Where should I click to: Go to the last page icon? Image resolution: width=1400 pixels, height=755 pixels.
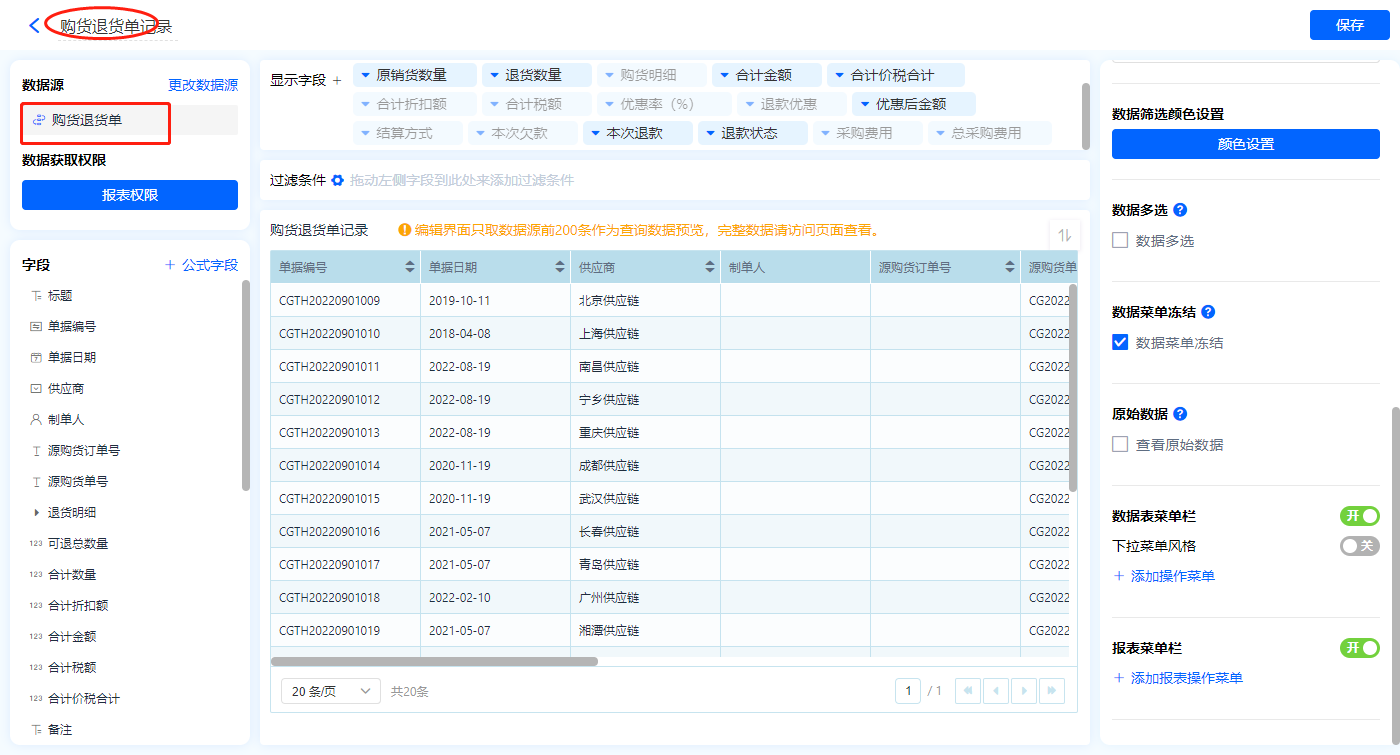pos(1051,691)
